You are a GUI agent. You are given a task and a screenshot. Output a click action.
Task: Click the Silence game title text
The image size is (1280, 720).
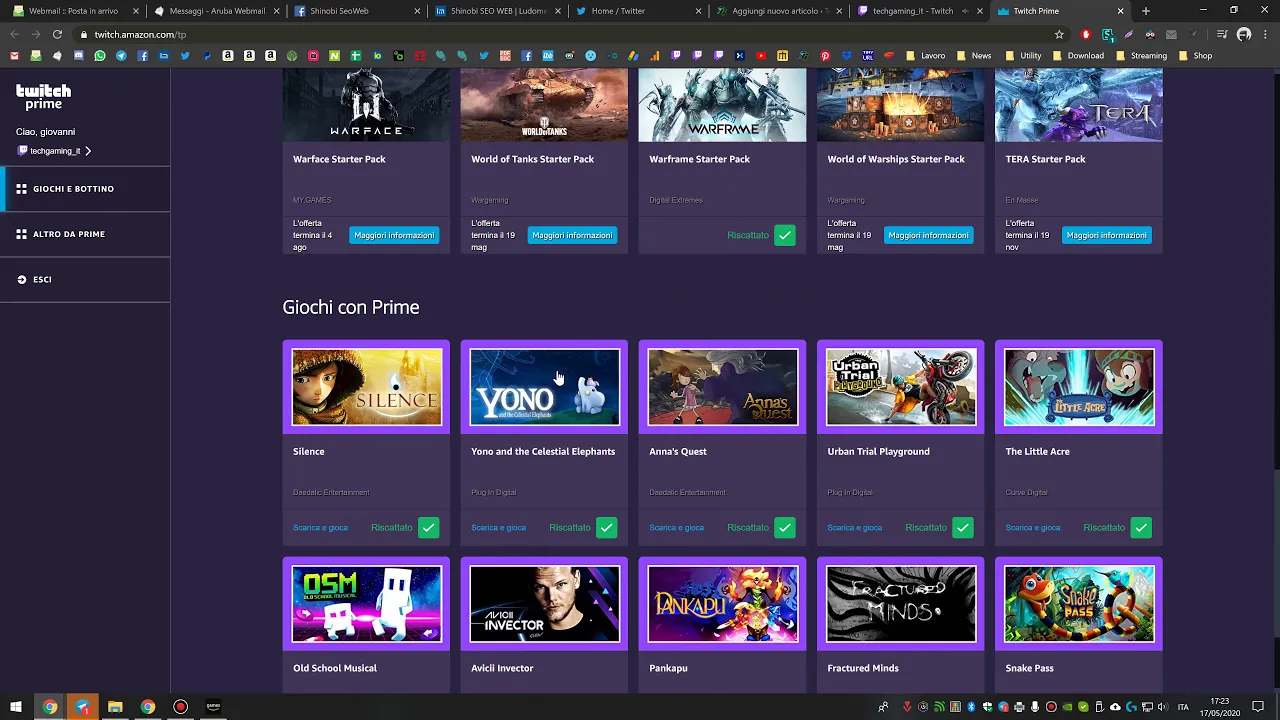click(309, 452)
